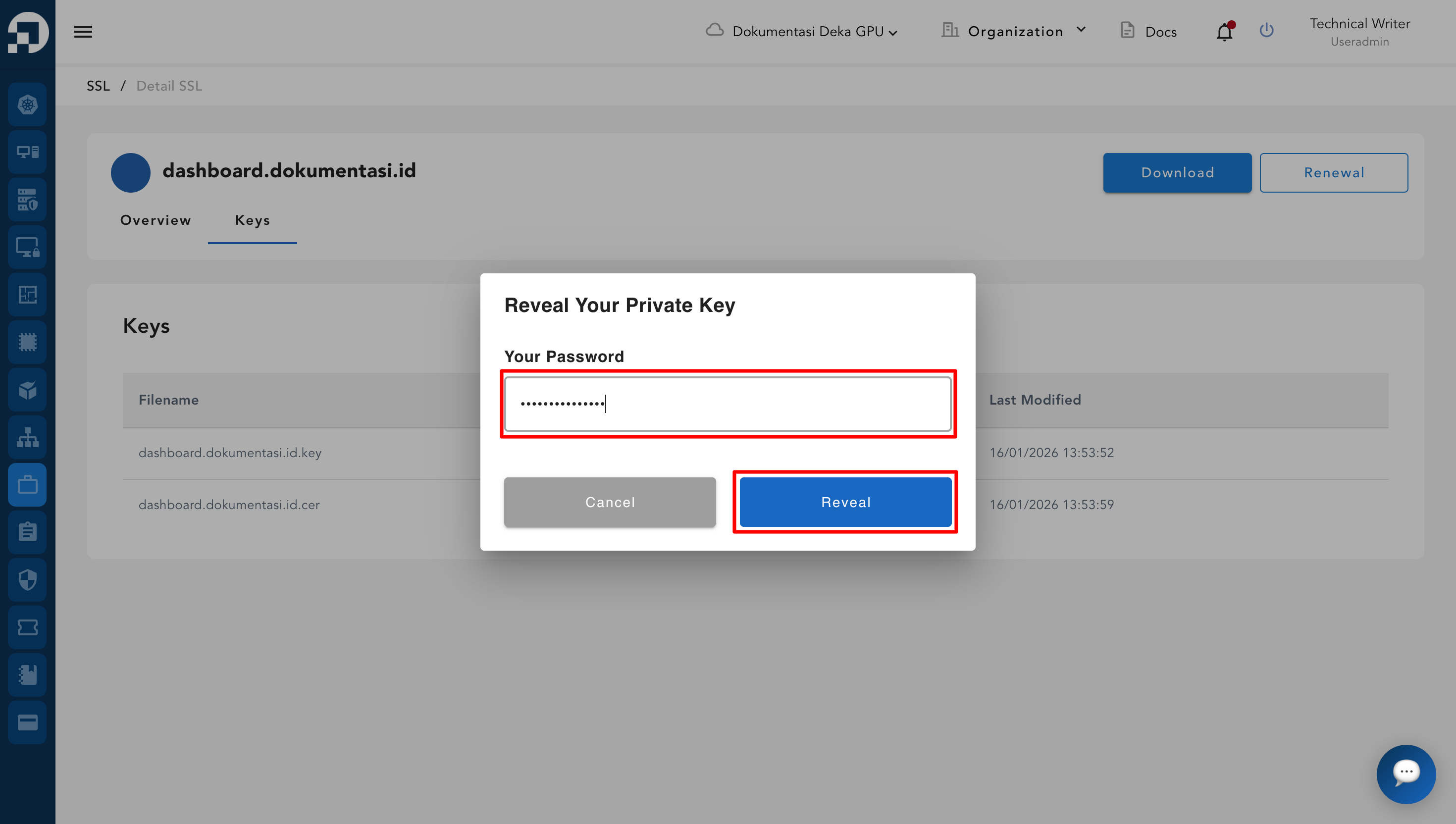Open the shield security sidebar icon
The image size is (1456, 824).
(x=27, y=579)
